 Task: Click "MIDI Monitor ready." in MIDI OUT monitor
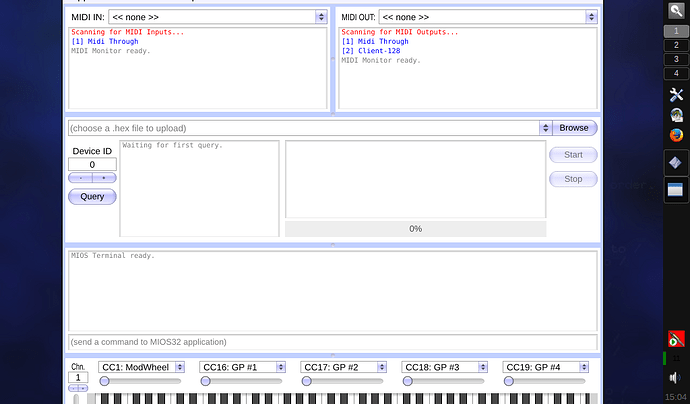tap(381, 61)
